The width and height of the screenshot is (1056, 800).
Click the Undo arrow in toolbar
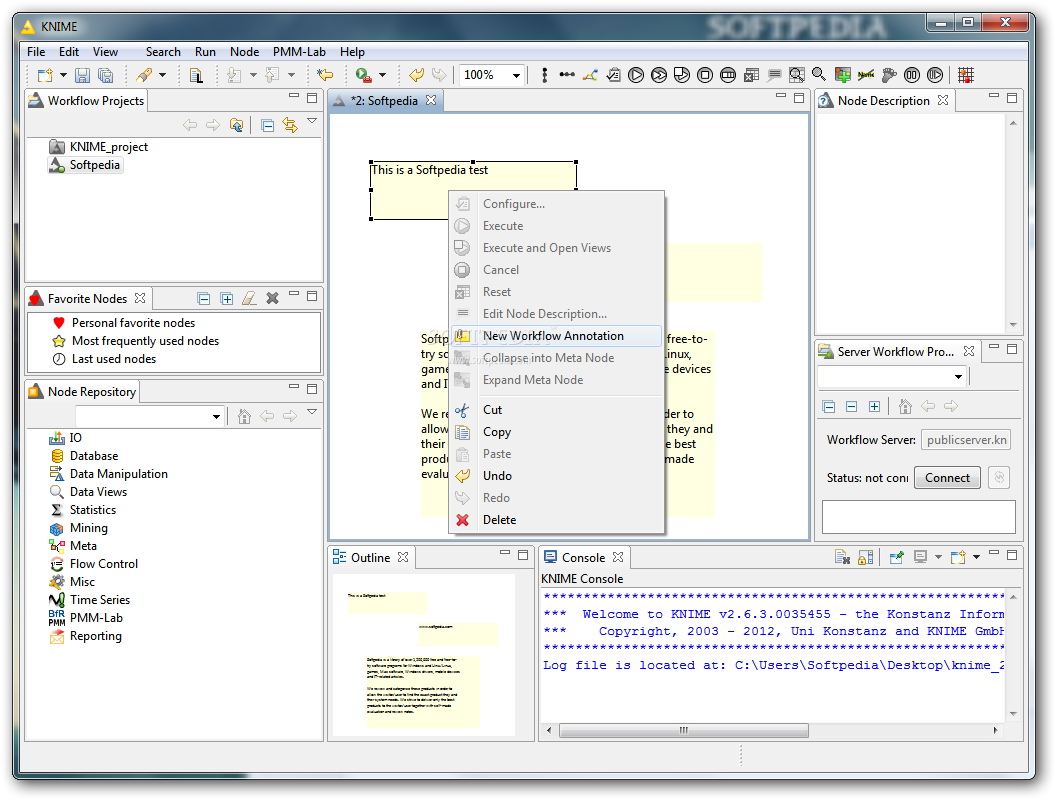pos(417,75)
